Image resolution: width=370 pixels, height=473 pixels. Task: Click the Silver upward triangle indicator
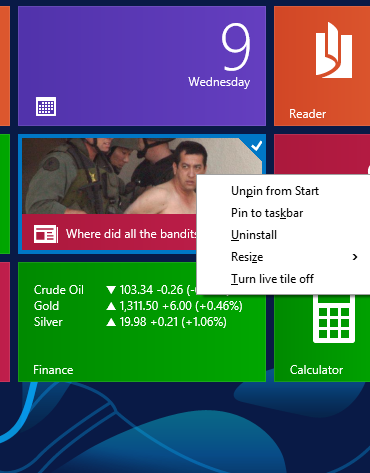tap(111, 322)
